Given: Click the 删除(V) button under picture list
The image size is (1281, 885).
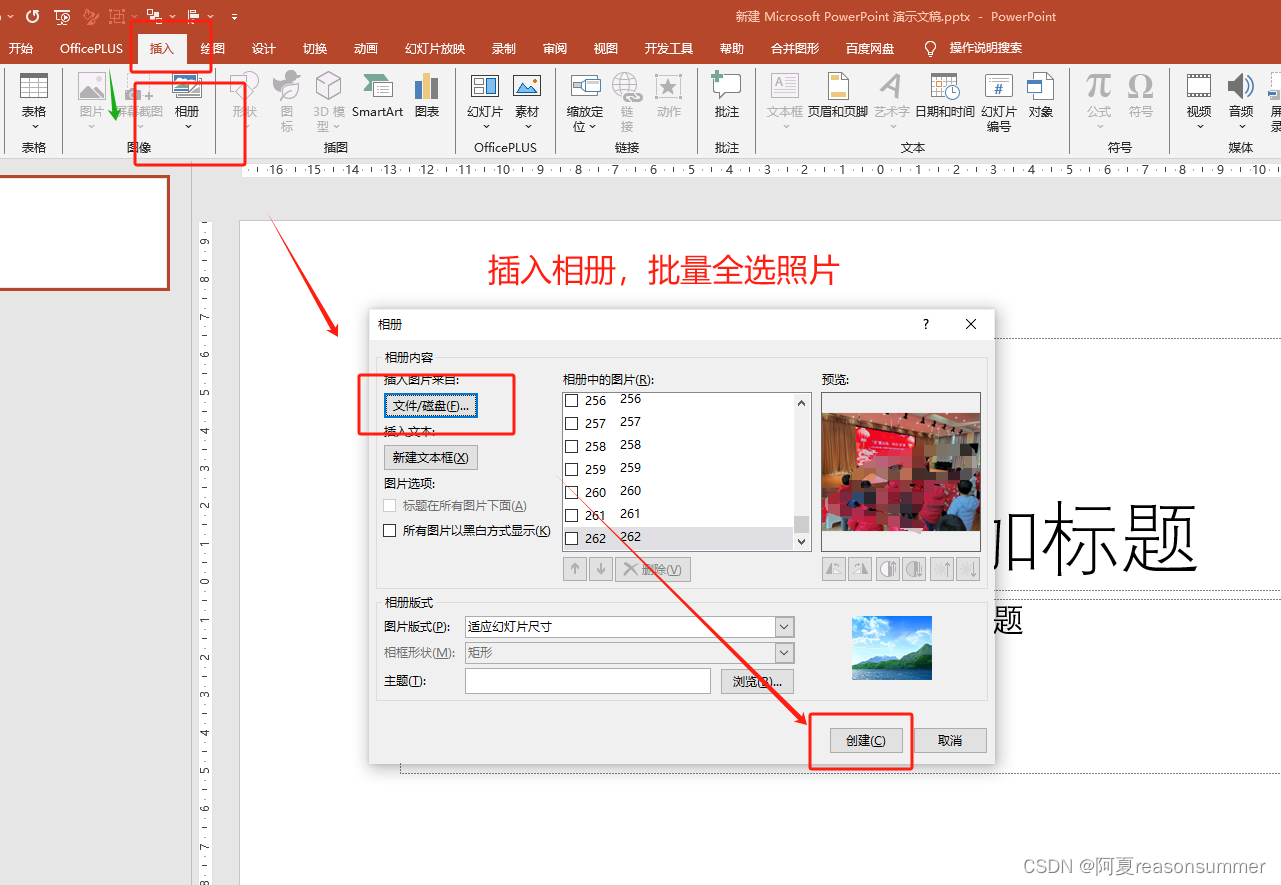Looking at the screenshot, I should [x=653, y=569].
